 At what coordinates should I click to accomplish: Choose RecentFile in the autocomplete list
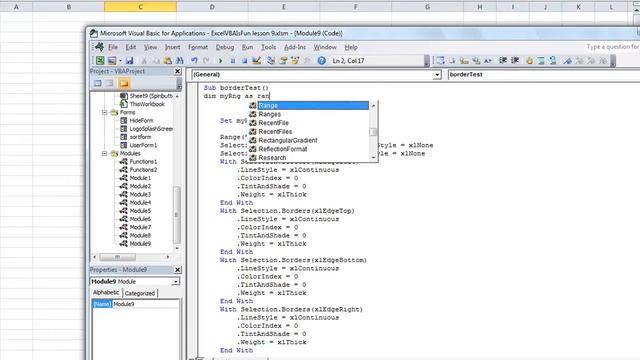[309, 123]
